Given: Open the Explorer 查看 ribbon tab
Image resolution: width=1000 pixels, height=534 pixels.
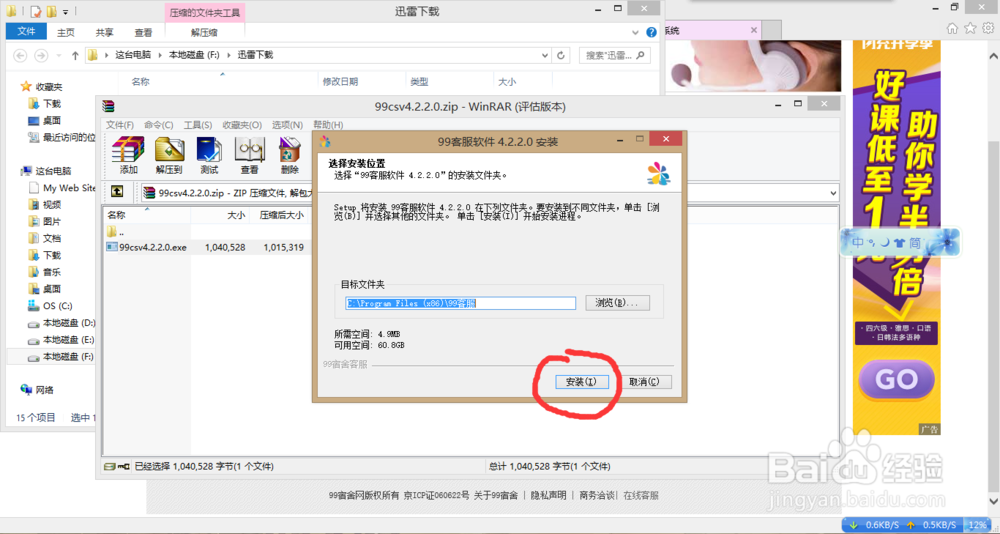Looking at the screenshot, I should (143, 32).
